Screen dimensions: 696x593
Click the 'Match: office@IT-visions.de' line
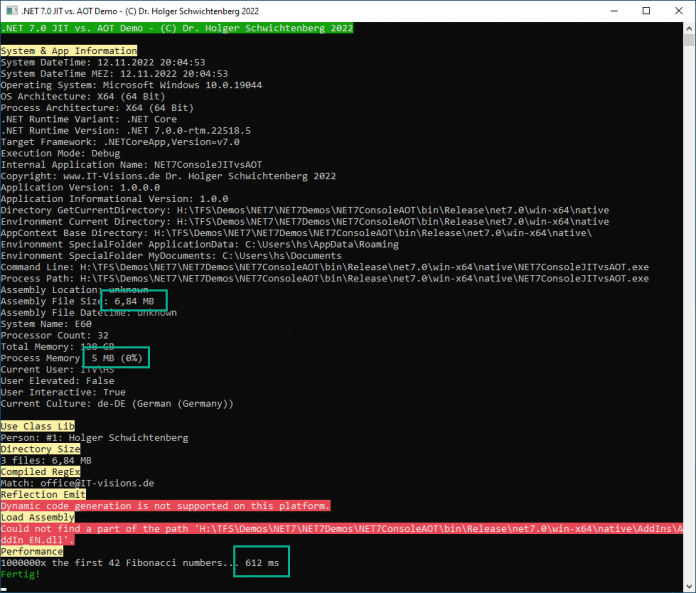click(78, 483)
